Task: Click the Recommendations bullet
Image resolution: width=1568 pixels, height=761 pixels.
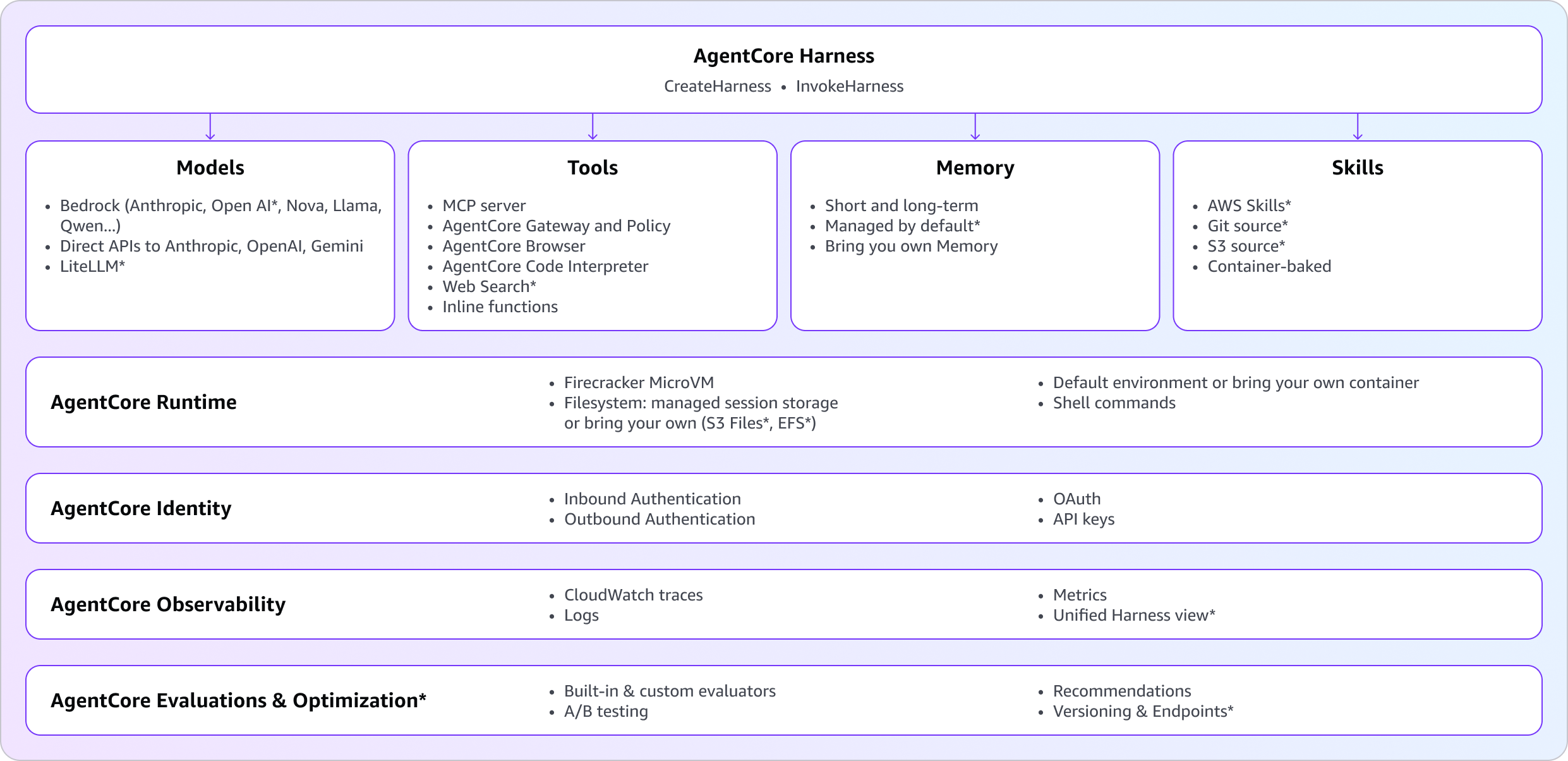Action: coord(1122,691)
